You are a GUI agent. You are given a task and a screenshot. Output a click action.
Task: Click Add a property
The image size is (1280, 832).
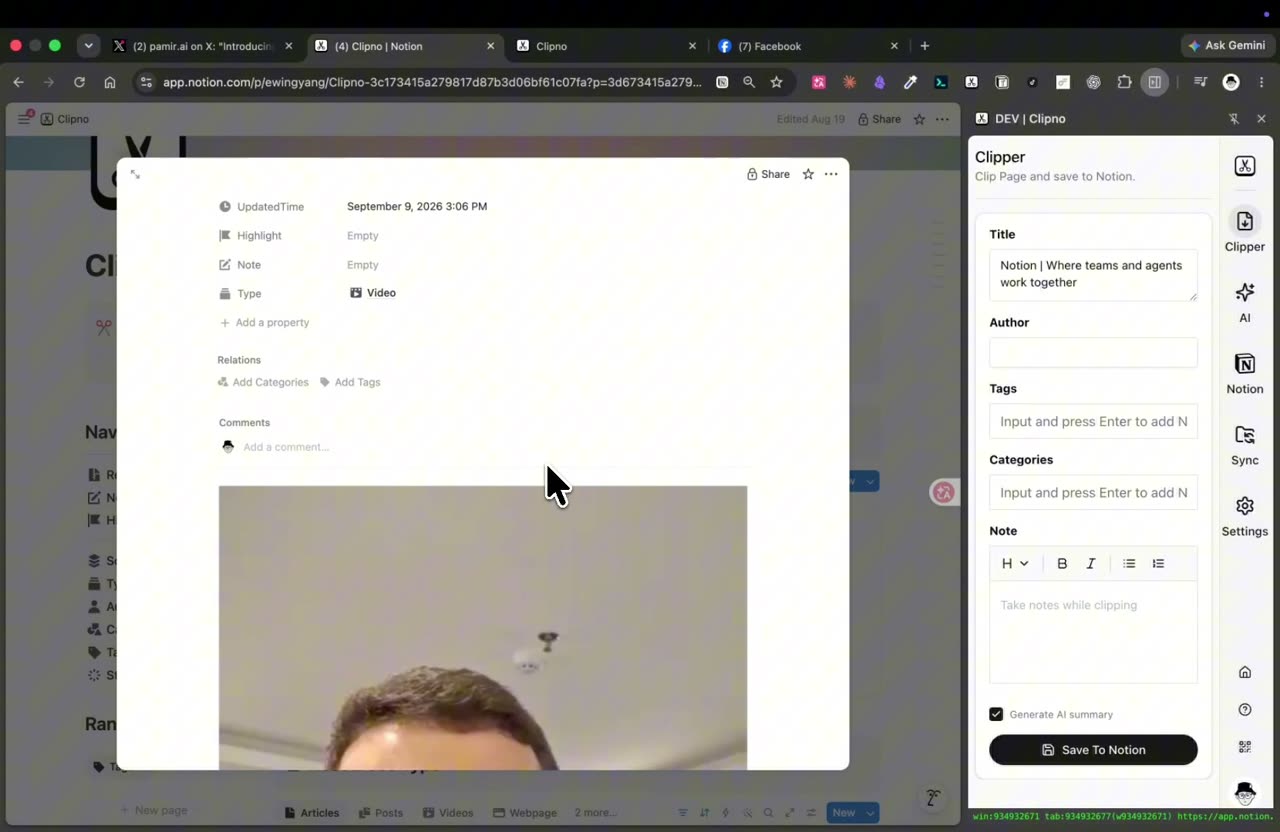[264, 322]
